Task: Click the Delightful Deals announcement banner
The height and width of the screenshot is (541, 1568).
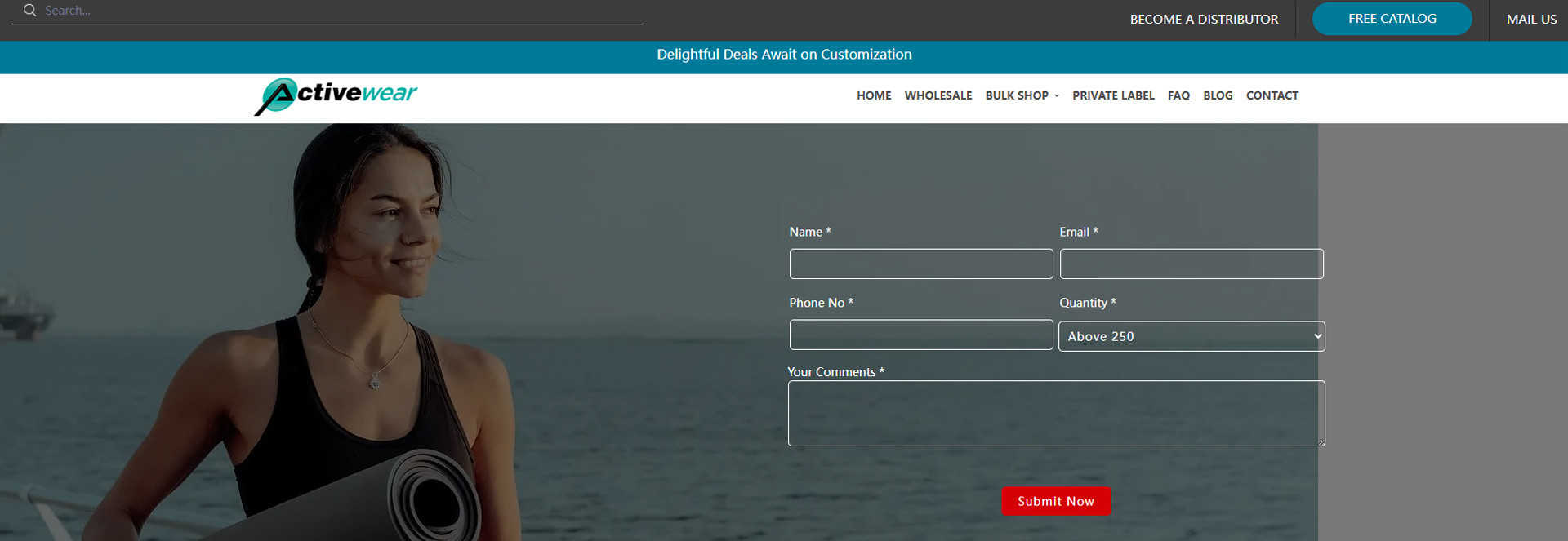Action: [784, 55]
